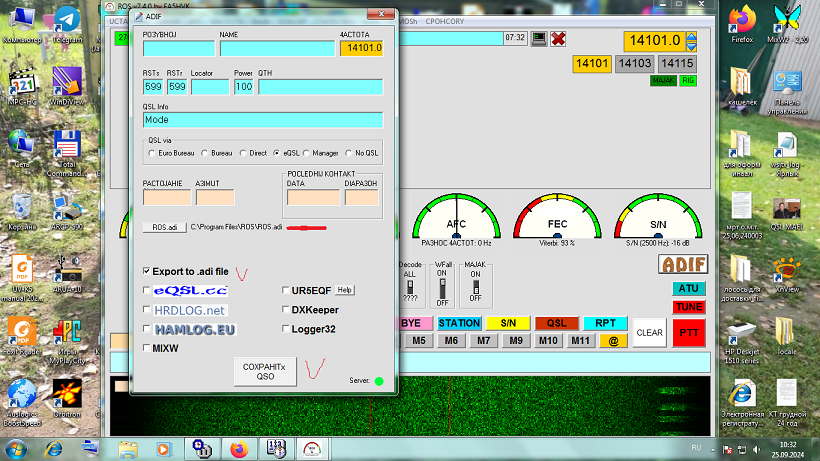
Task: Click the red X icon near the clock
Action: (558, 38)
